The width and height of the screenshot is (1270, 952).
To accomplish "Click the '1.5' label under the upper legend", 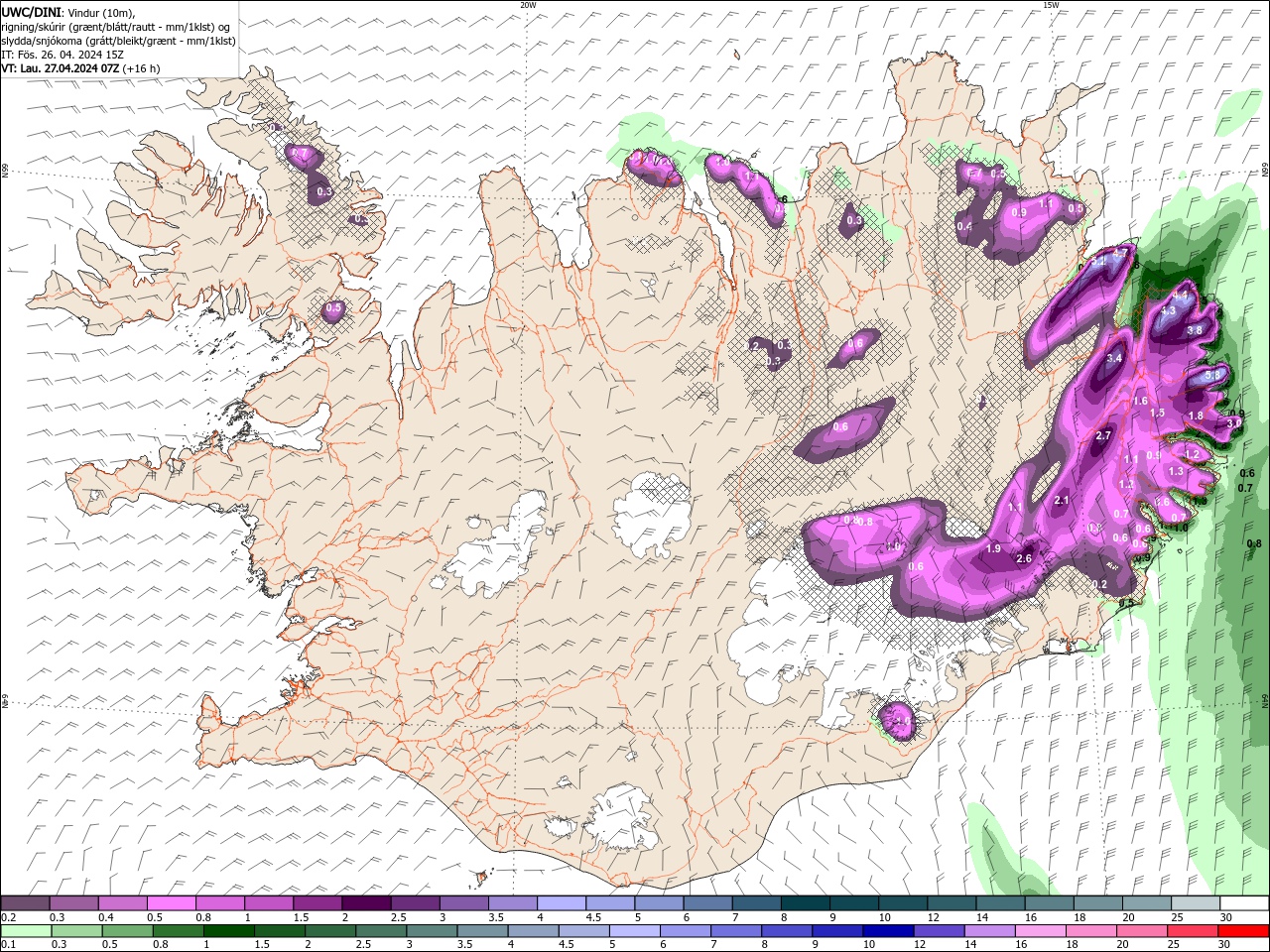I will point(301,917).
